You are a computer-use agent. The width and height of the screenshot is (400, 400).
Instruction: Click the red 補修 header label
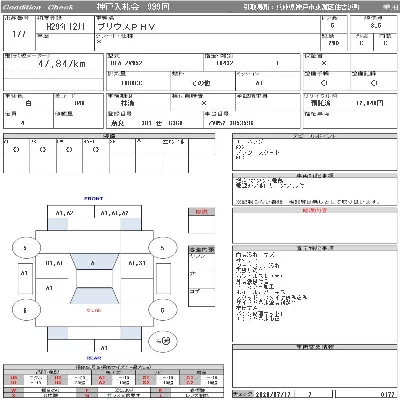pos(201,212)
